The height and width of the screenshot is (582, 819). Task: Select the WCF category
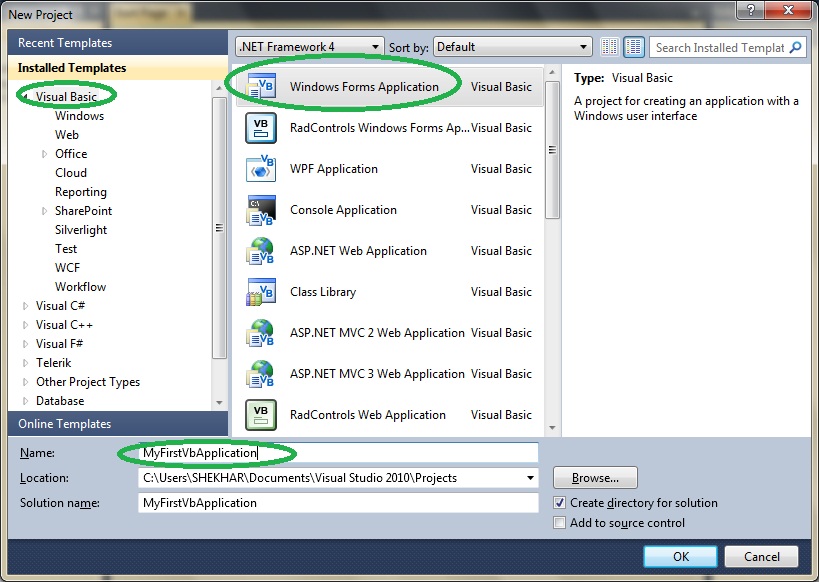tap(67, 267)
